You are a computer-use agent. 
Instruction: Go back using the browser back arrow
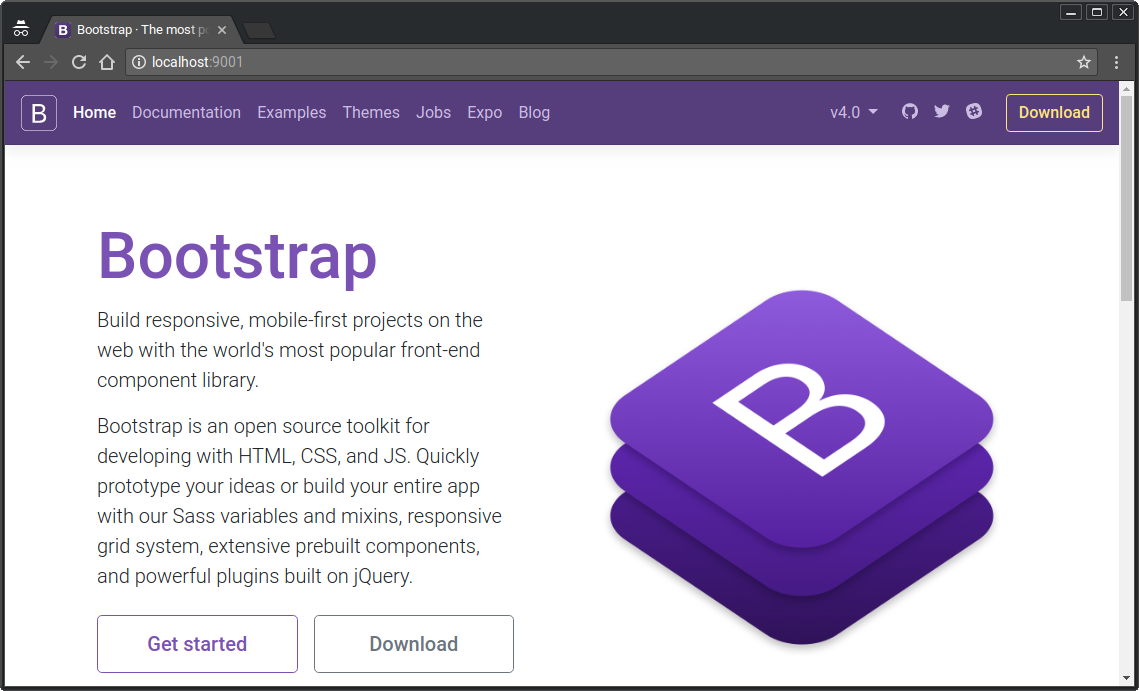click(22, 61)
